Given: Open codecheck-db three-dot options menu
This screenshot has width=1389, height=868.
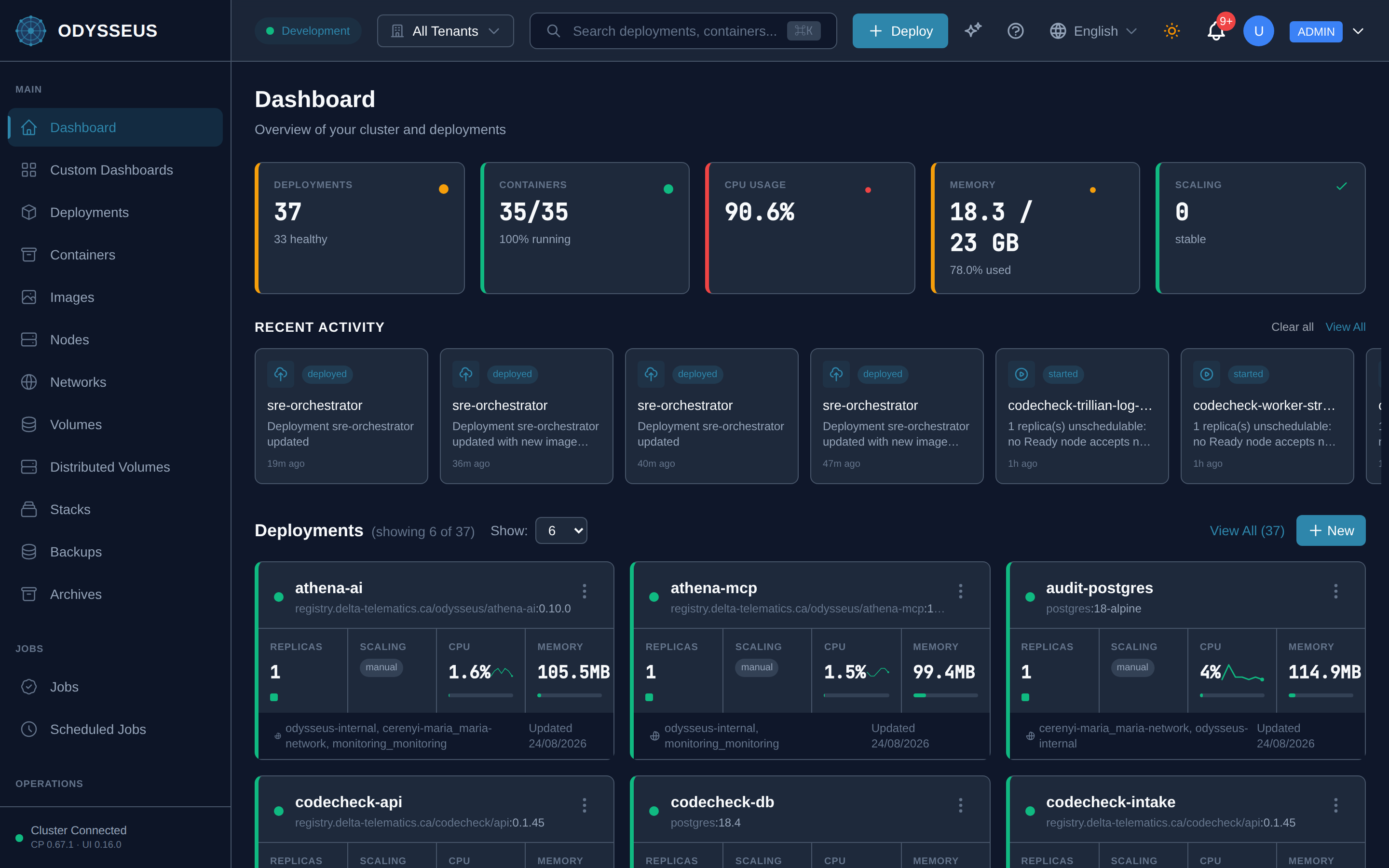Looking at the screenshot, I should tap(960, 805).
